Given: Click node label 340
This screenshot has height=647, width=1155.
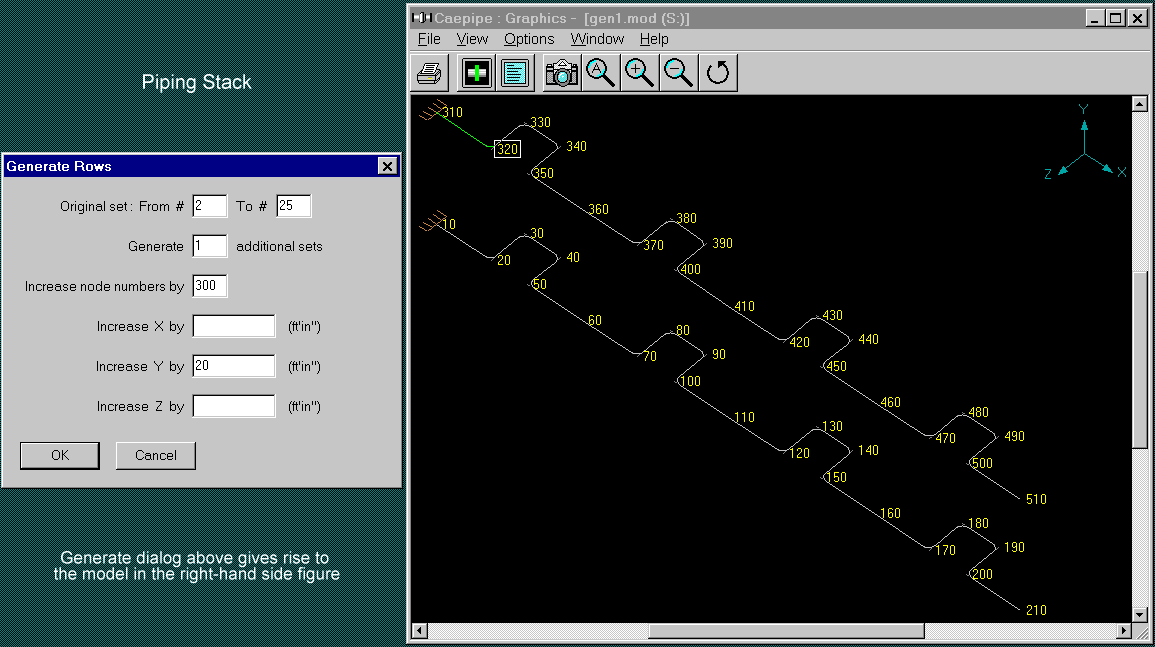Looking at the screenshot, I should click(577, 147).
